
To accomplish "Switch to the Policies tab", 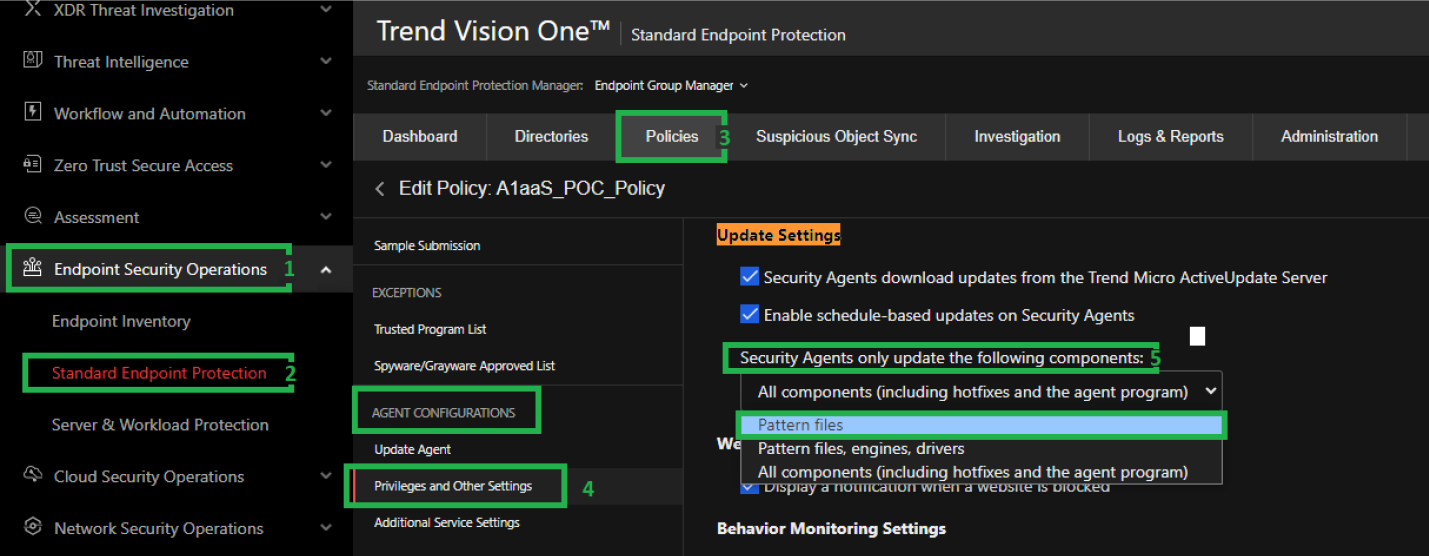I will [672, 137].
